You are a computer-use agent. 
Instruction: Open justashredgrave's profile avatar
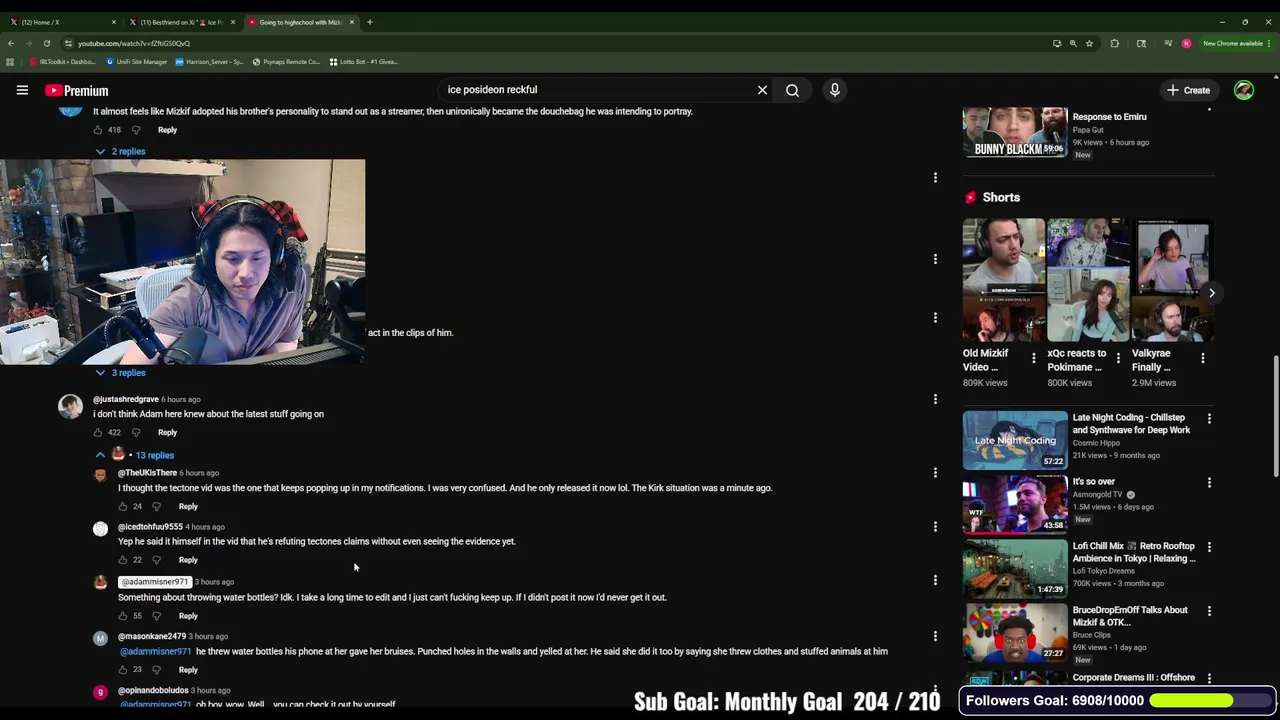[x=70, y=406]
